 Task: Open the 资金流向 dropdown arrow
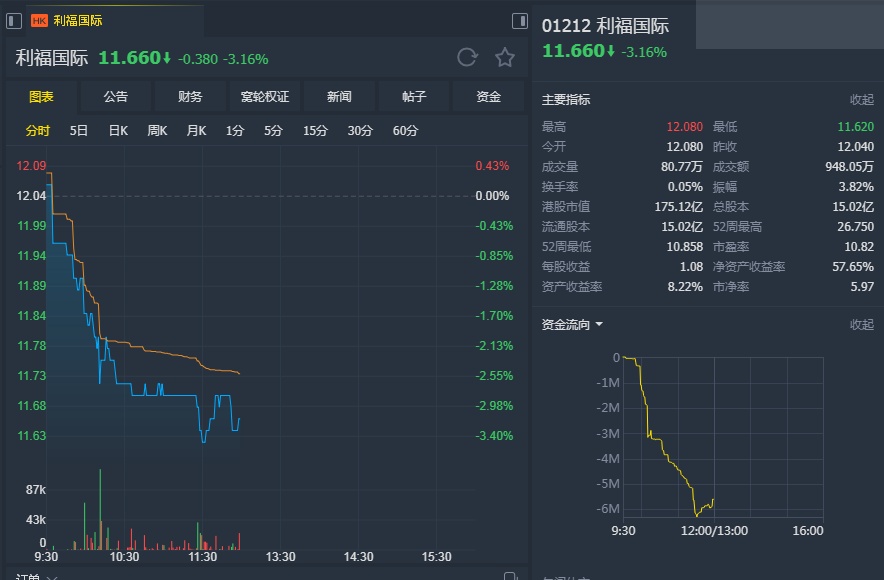pyautogui.click(x=599, y=325)
